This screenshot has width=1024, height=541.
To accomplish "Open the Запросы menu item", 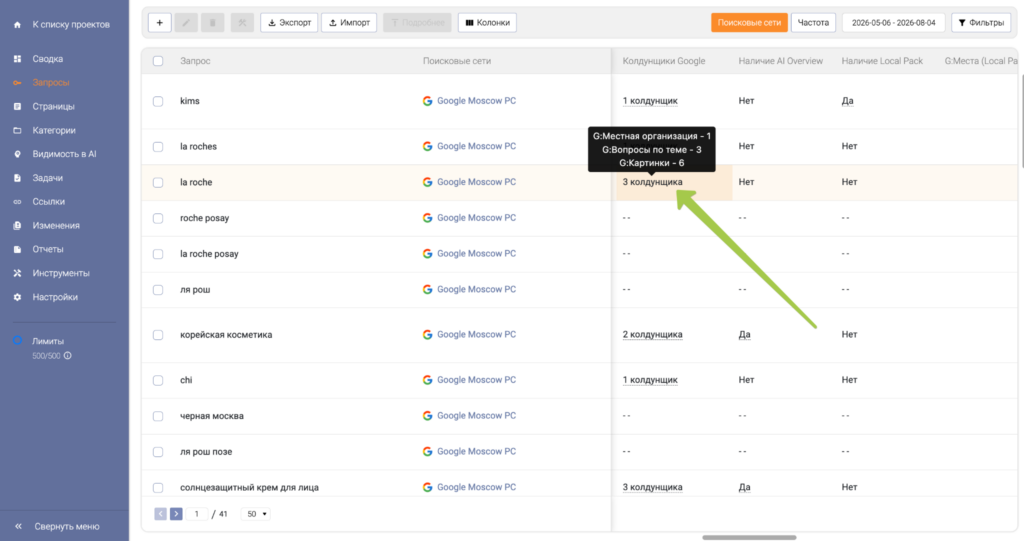I will [x=51, y=82].
